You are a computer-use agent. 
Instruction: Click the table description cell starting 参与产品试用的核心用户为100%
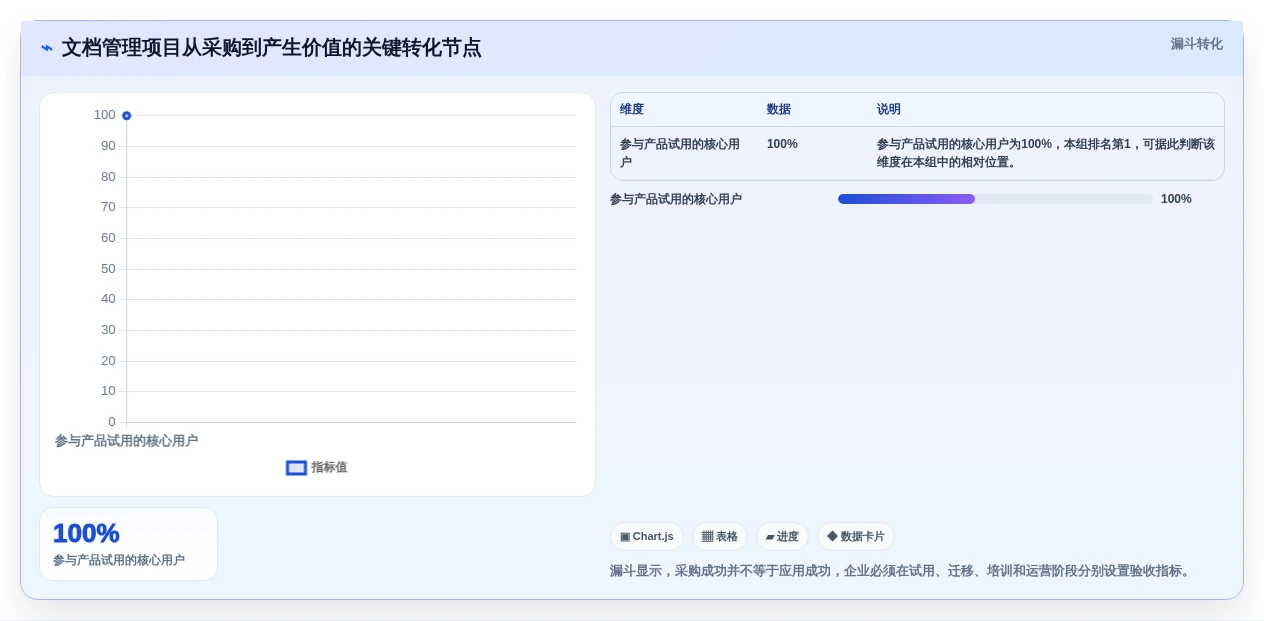click(1046, 153)
